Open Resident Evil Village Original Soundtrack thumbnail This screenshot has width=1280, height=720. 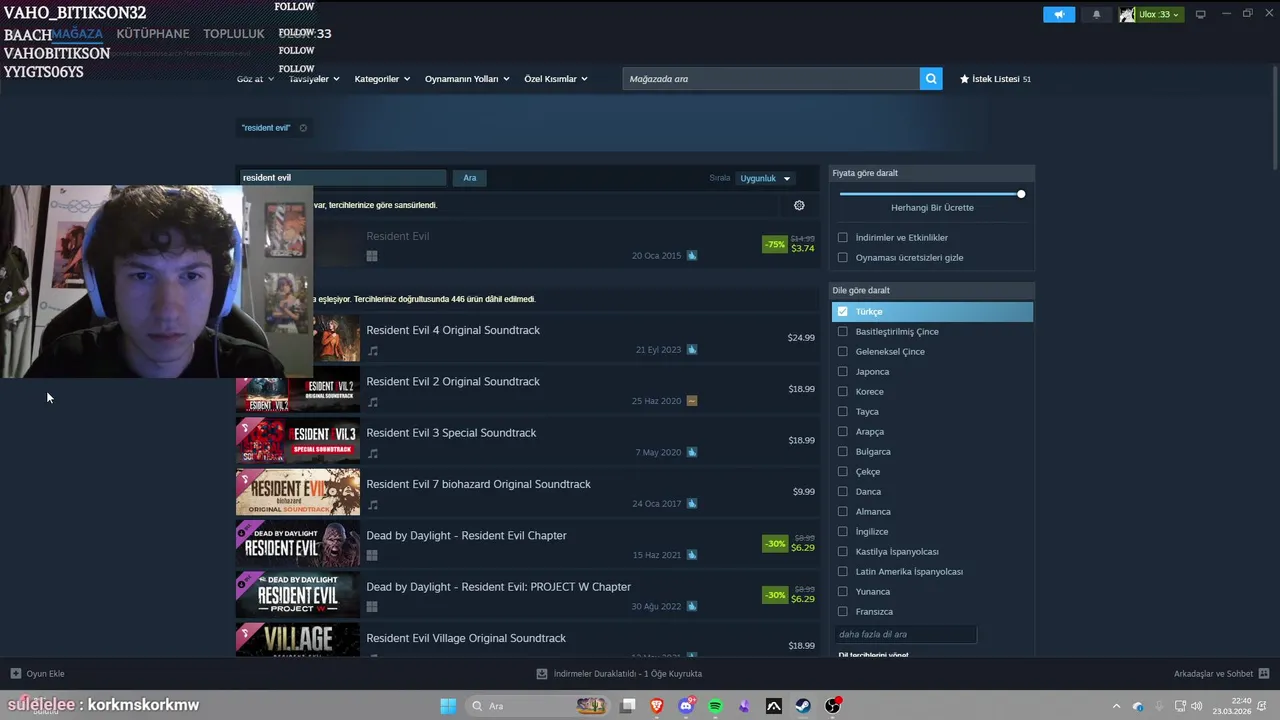(298, 640)
